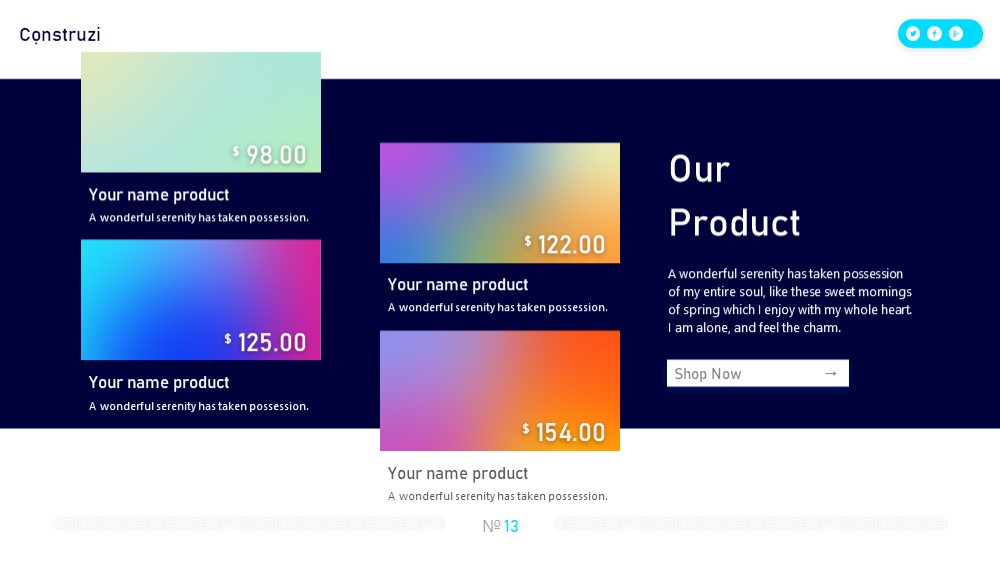Open the $98.00 product image
The width and height of the screenshot is (1000, 562).
201,112
